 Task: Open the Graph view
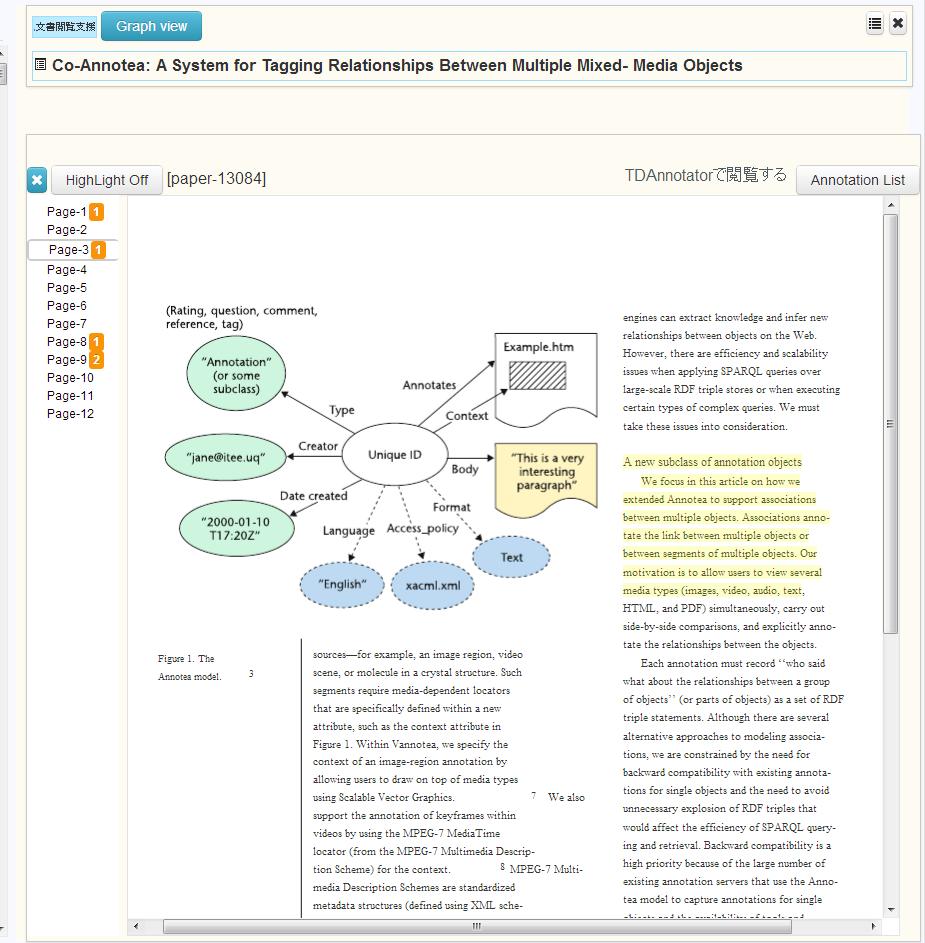pyautogui.click(x=151, y=26)
